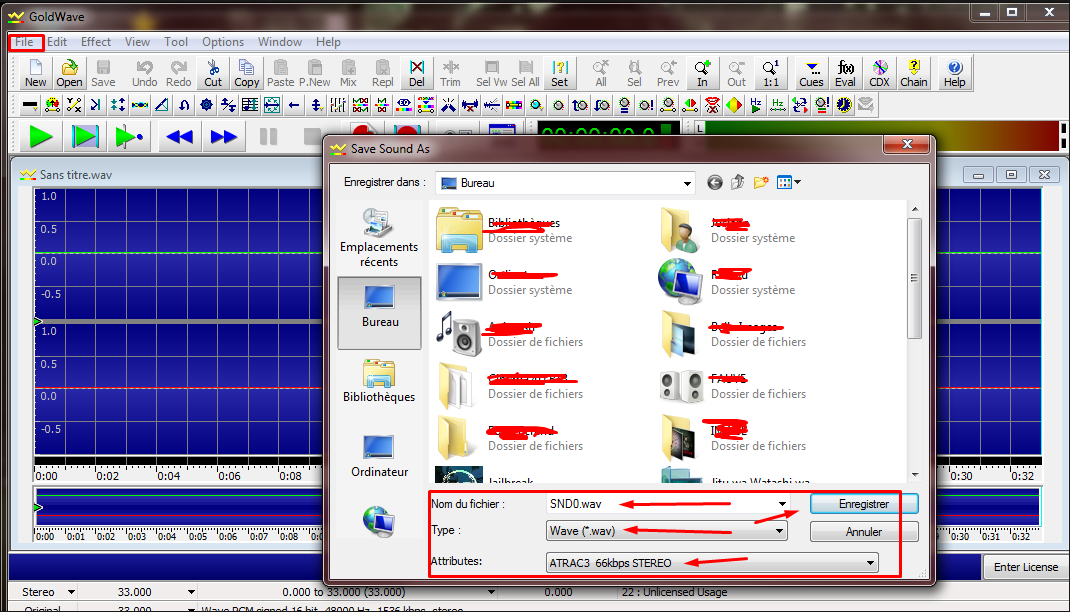Image resolution: width=1070 pixels, height=612 pixels.
Task: Click the New file toolbar icon
Action: [35, 73]
